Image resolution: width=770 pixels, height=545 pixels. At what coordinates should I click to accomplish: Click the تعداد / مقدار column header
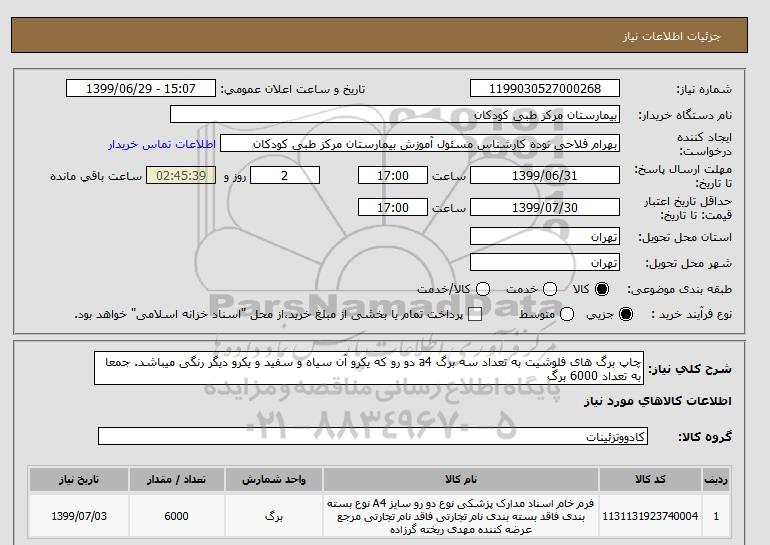[x=176, y=479]
